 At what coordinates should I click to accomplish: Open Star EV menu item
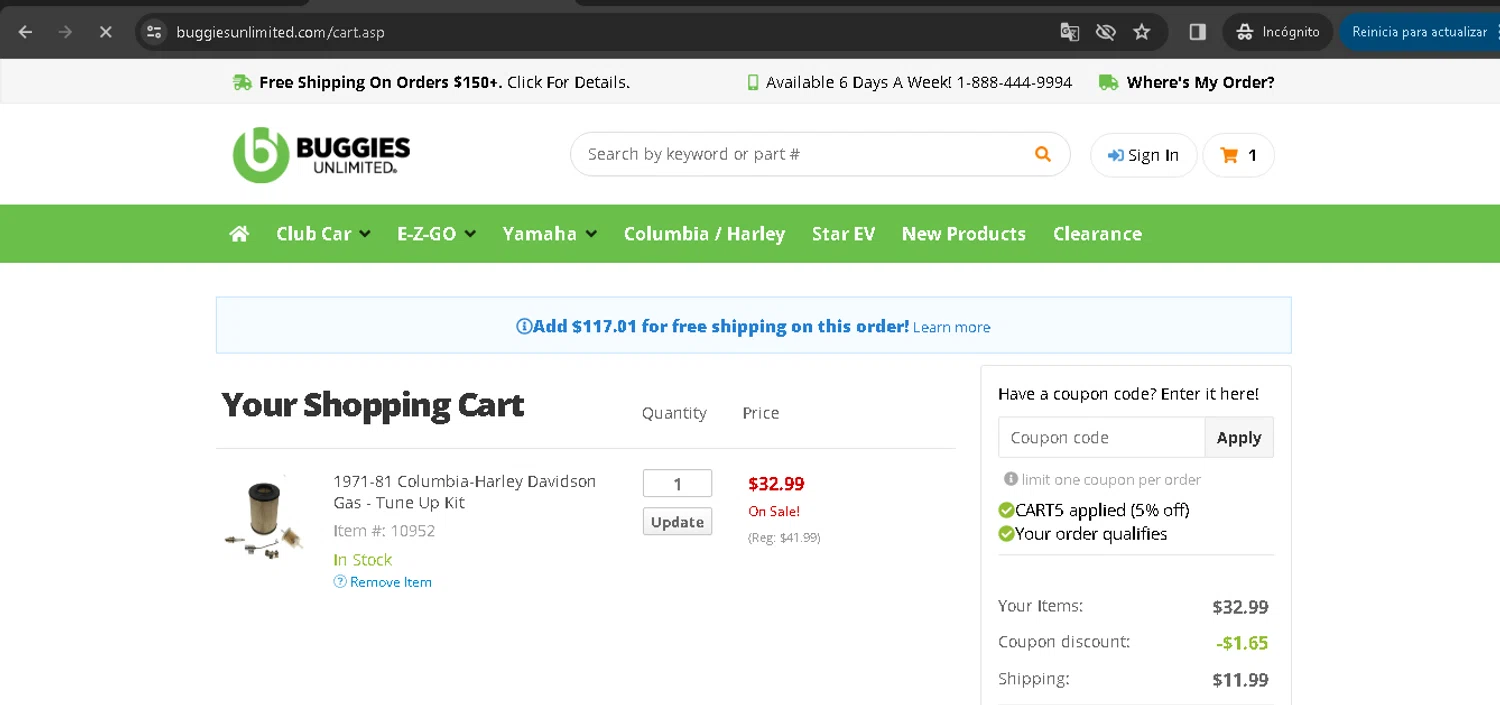pyautogui.click(x=843, y=234)
